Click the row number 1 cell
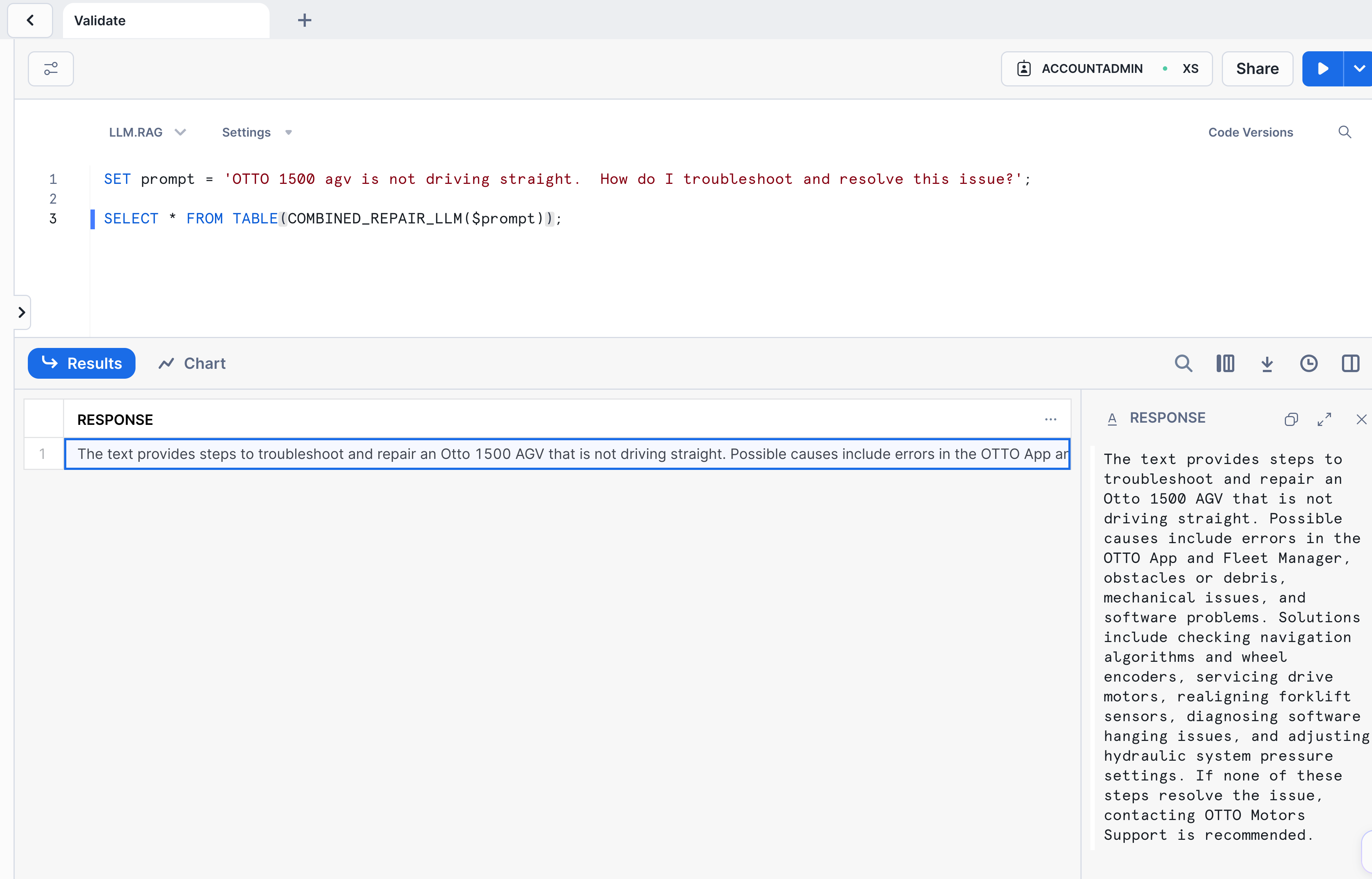This screenshot has width=1372, height=879. point(43,454)
